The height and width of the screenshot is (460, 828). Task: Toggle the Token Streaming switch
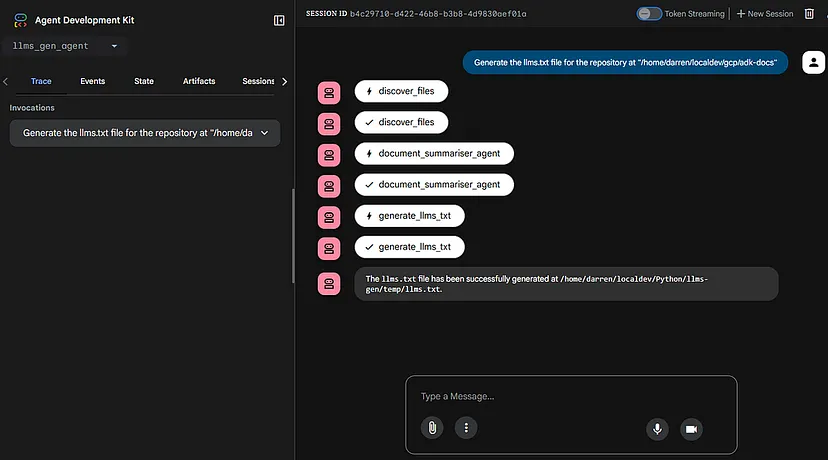650,14
